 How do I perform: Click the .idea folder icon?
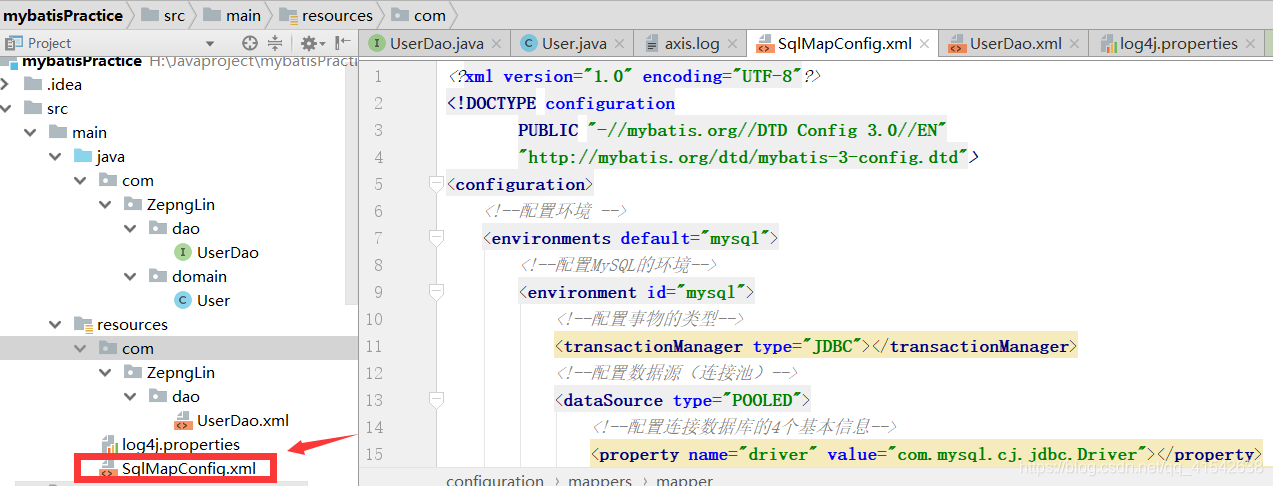32,84
